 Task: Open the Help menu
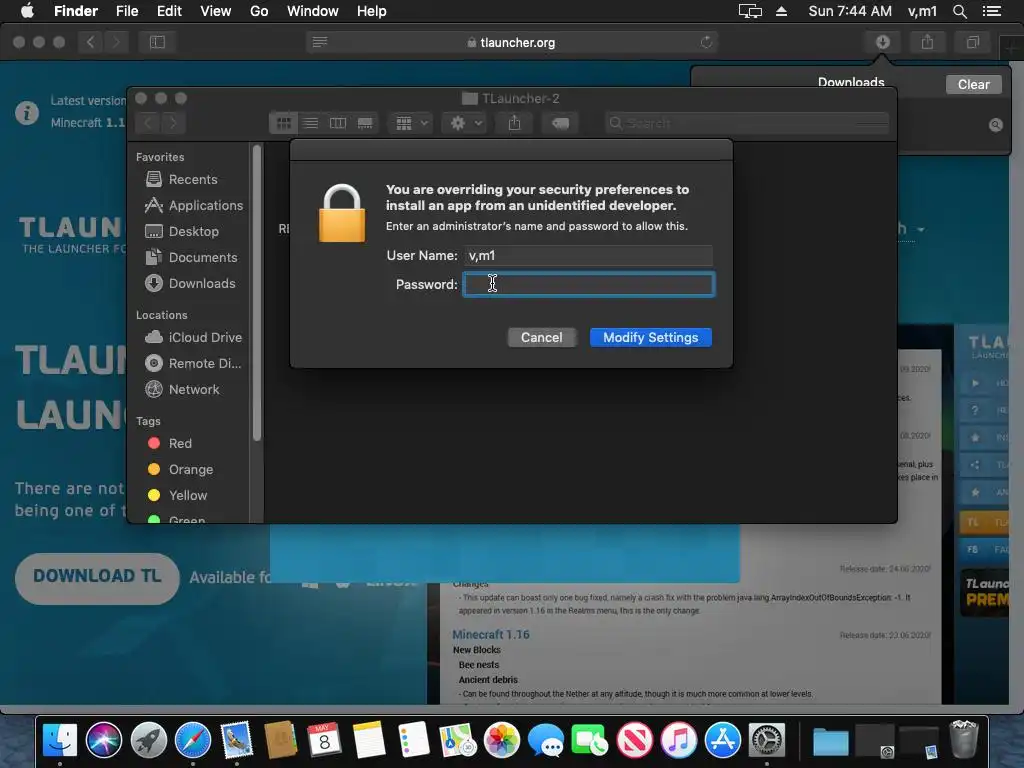coord(372,11)
